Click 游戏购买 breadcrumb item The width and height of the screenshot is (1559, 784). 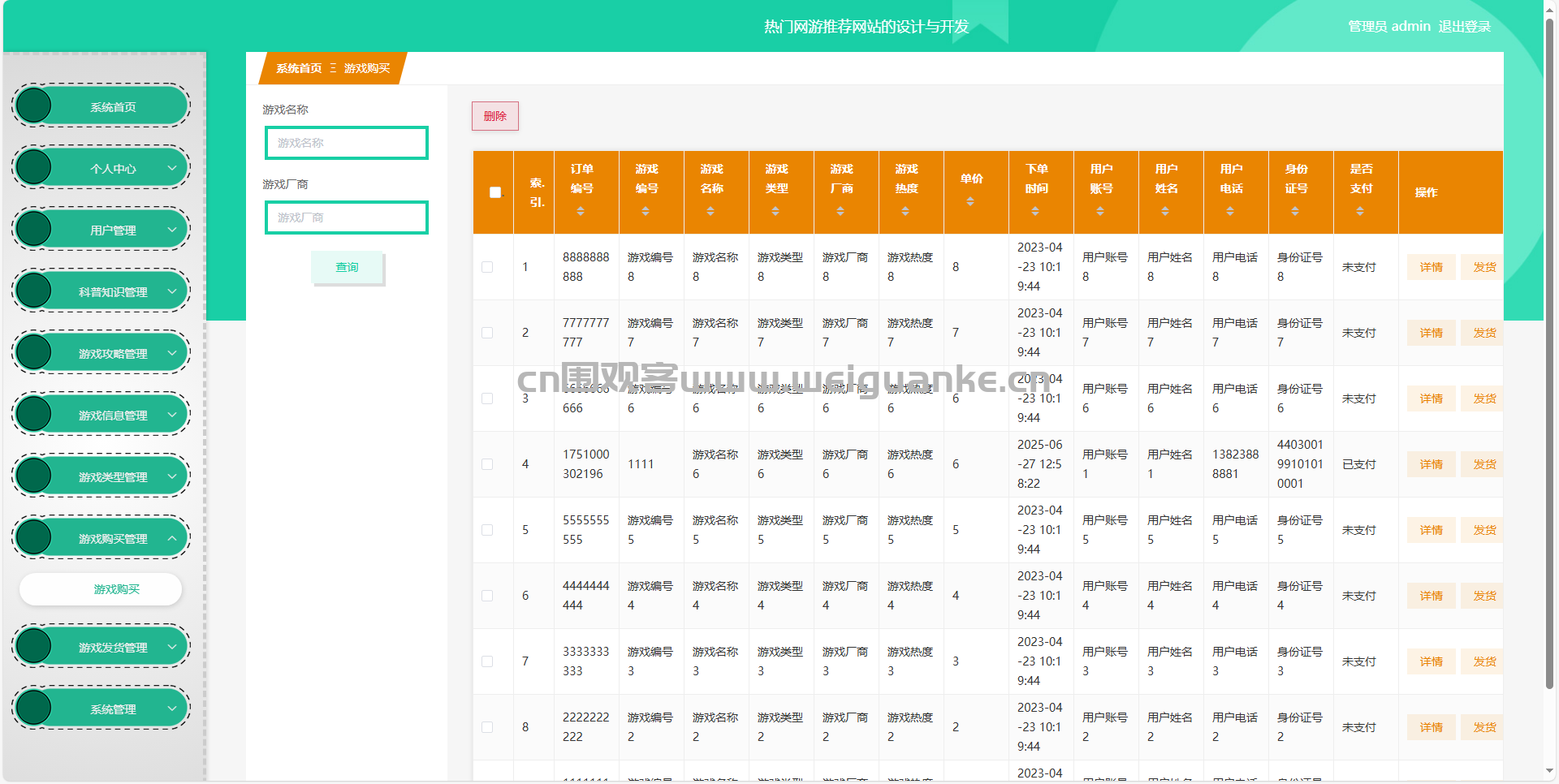pyautogui.click(x=367, y=68)
